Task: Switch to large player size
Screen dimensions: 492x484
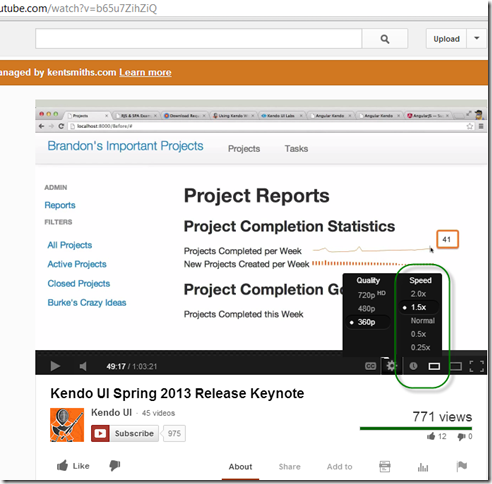Action: [x=456, y=366]
